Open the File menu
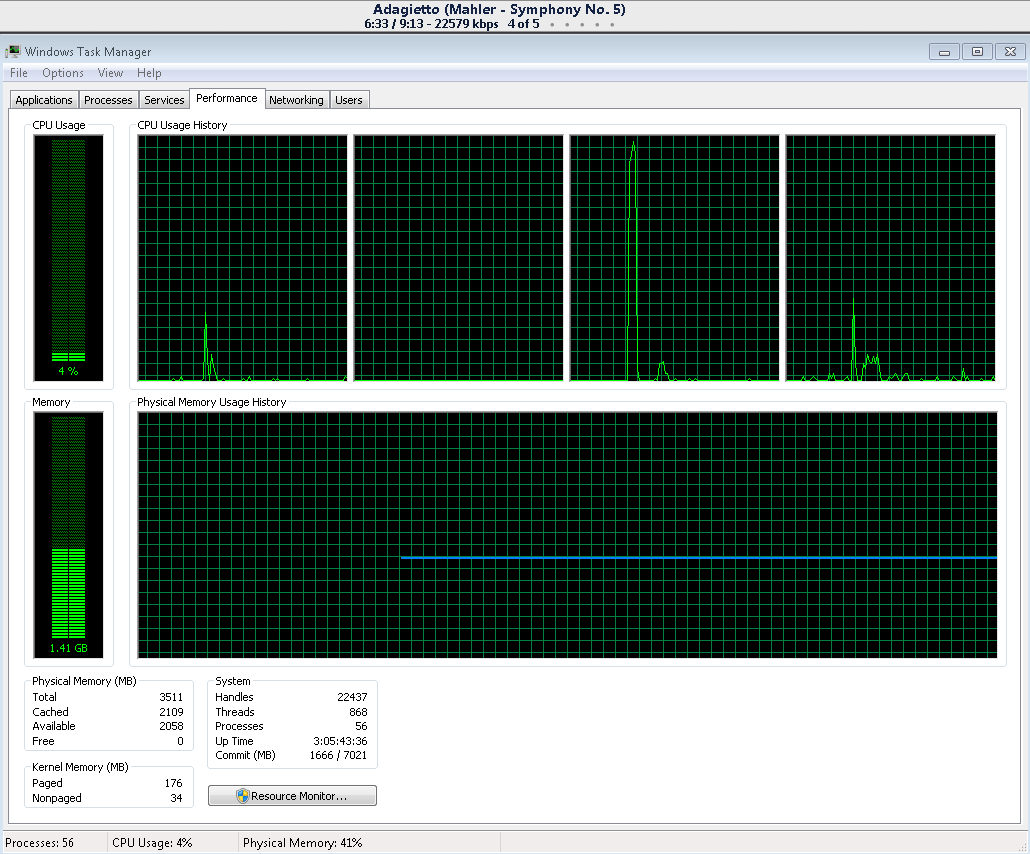Image resolution: width=1030 pixels, height=854 pixels. click(18, 73)
